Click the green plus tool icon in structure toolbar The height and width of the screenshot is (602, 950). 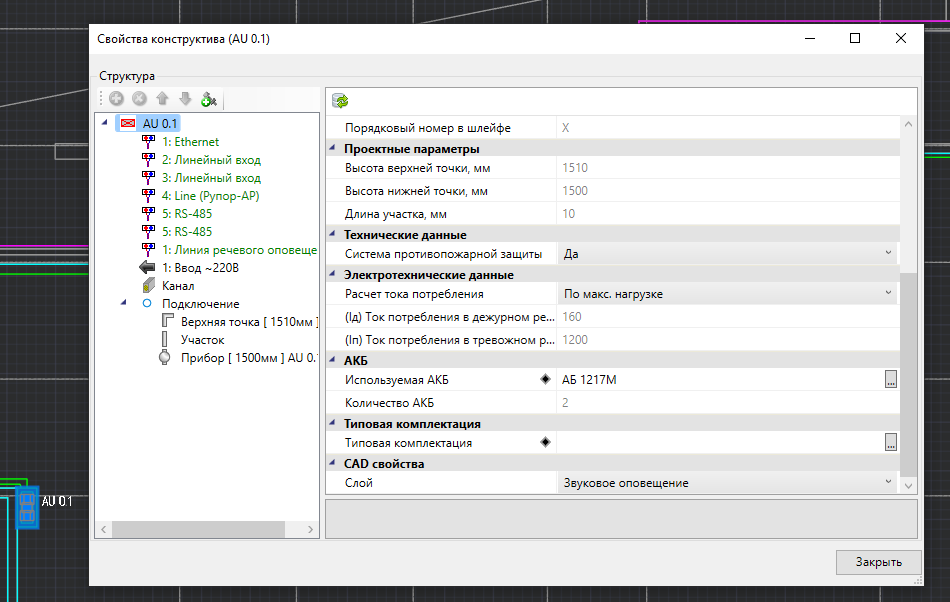tap(208, 99)
